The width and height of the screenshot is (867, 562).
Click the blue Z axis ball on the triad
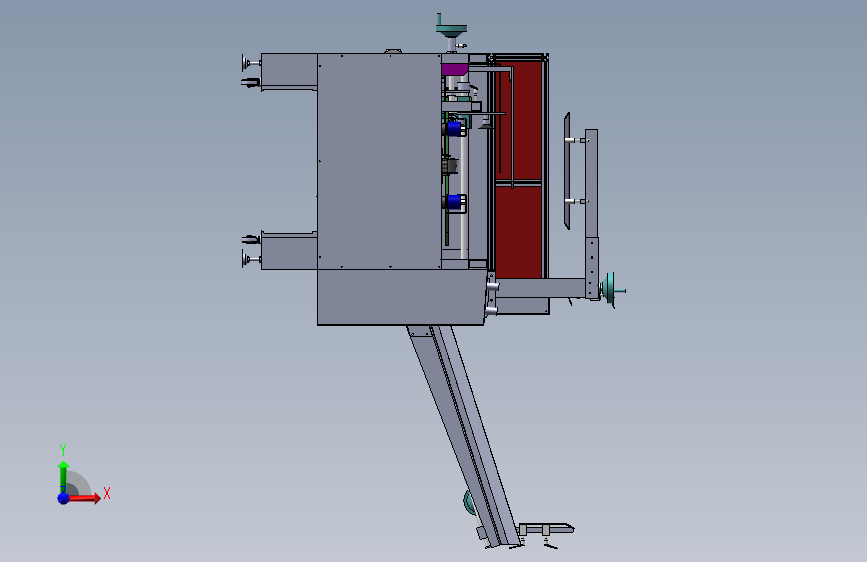click(x=63, y=498)
